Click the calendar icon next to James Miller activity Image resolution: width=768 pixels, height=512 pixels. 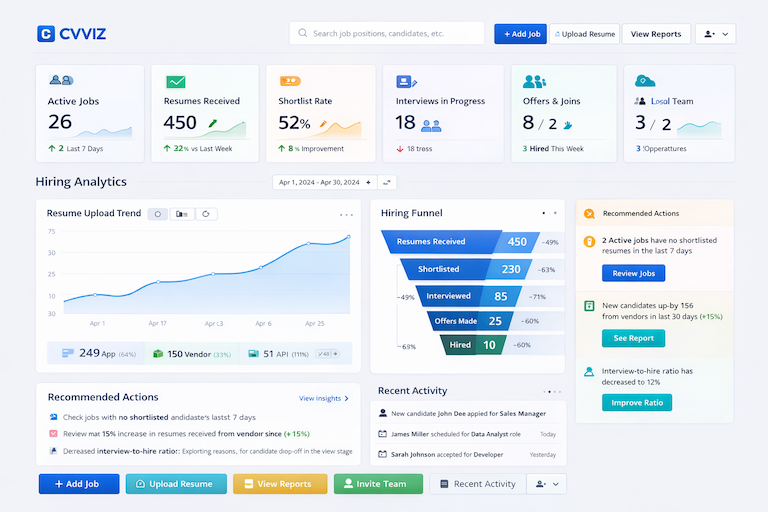point(383,434)
